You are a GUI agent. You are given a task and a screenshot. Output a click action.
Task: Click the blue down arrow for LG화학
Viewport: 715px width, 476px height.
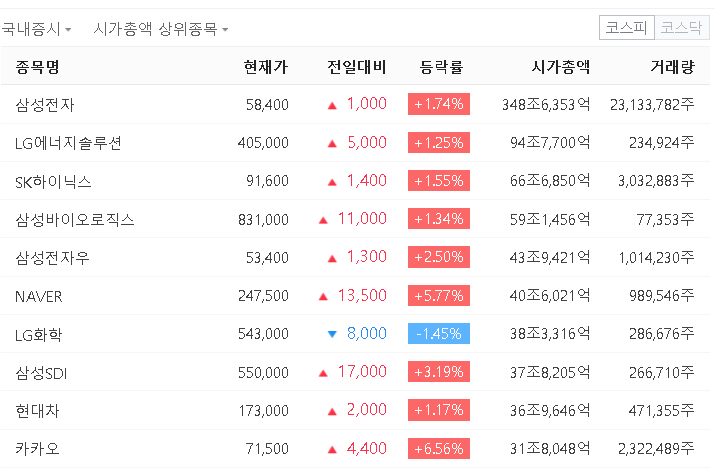tap(332, 334)
